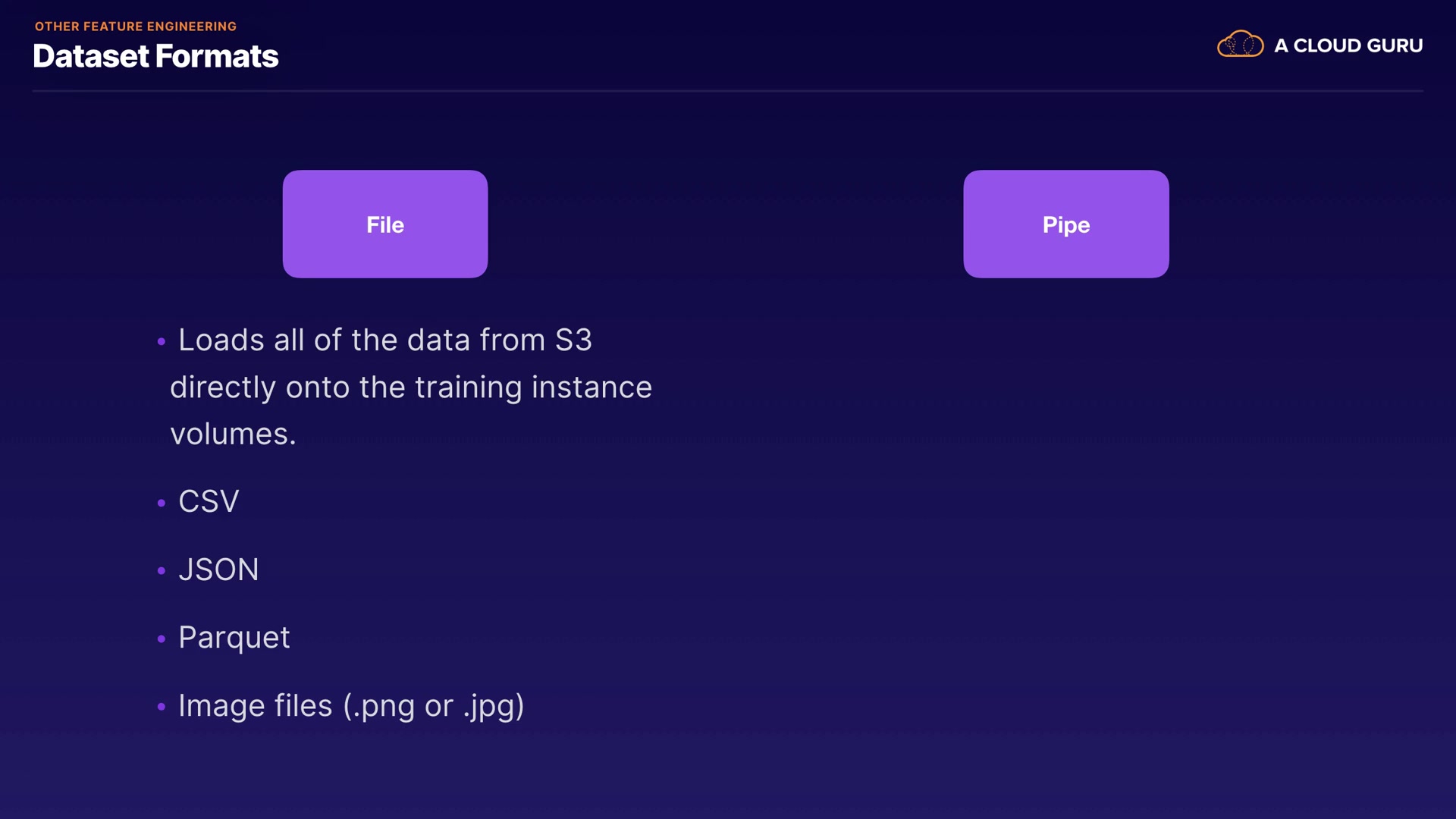Click the OTHER FEATURE ENGINEERING section label
The image size is (1456, 819).
(136, 27)
